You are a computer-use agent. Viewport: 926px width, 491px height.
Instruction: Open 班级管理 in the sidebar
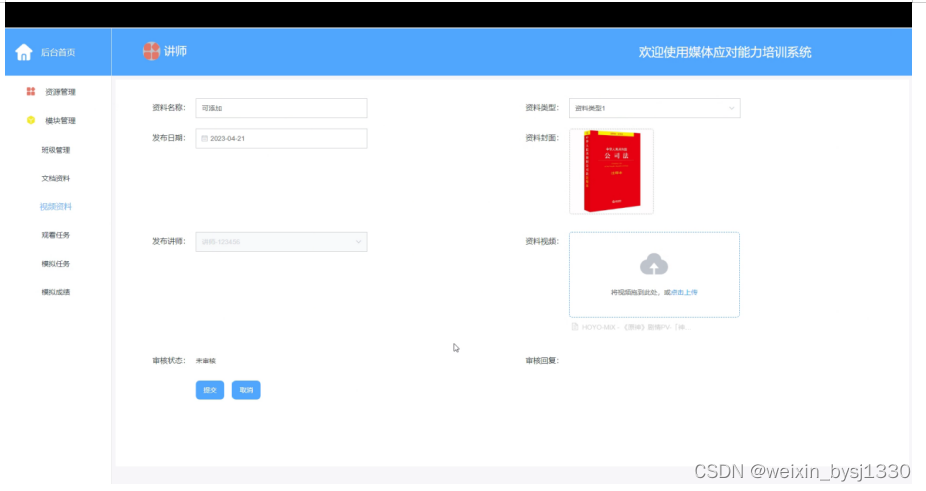56,149
